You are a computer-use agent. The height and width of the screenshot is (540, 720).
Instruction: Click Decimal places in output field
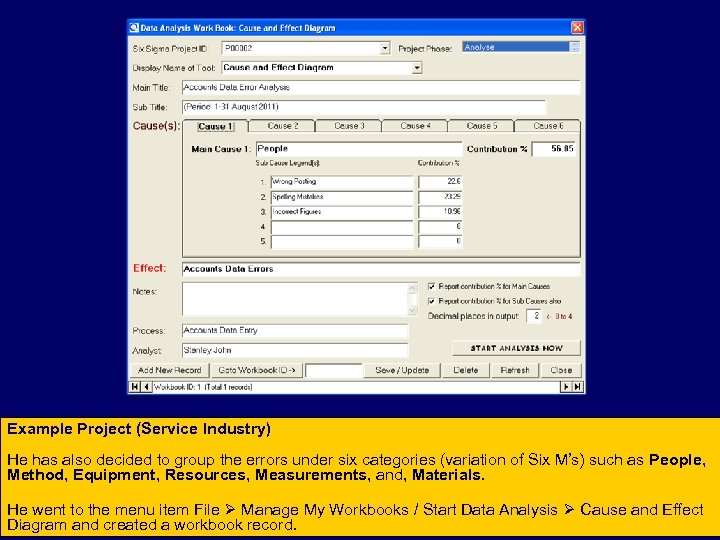click(x=534, y=316)
